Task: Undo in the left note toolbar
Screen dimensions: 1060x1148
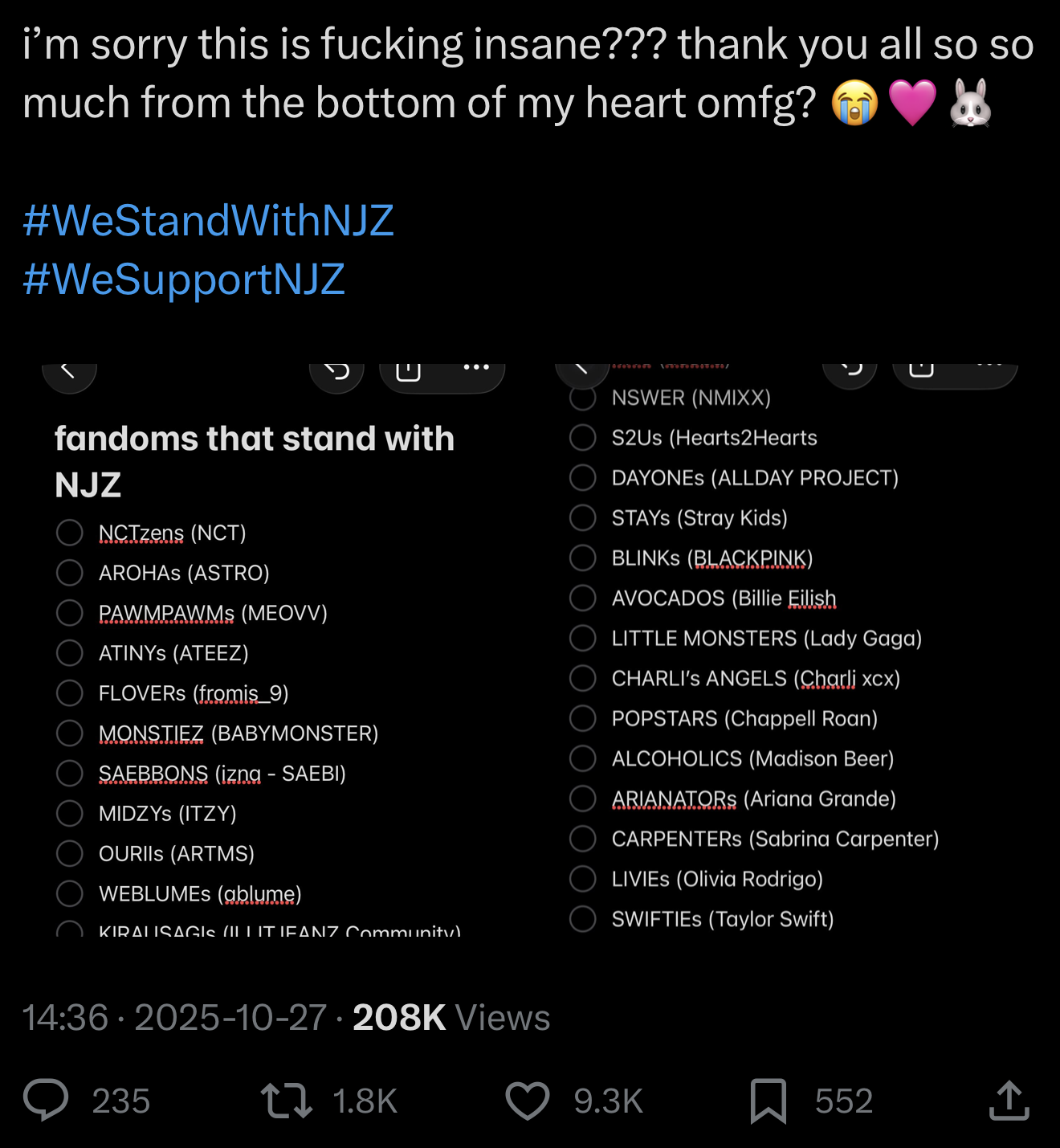Action: coord(337,371)
